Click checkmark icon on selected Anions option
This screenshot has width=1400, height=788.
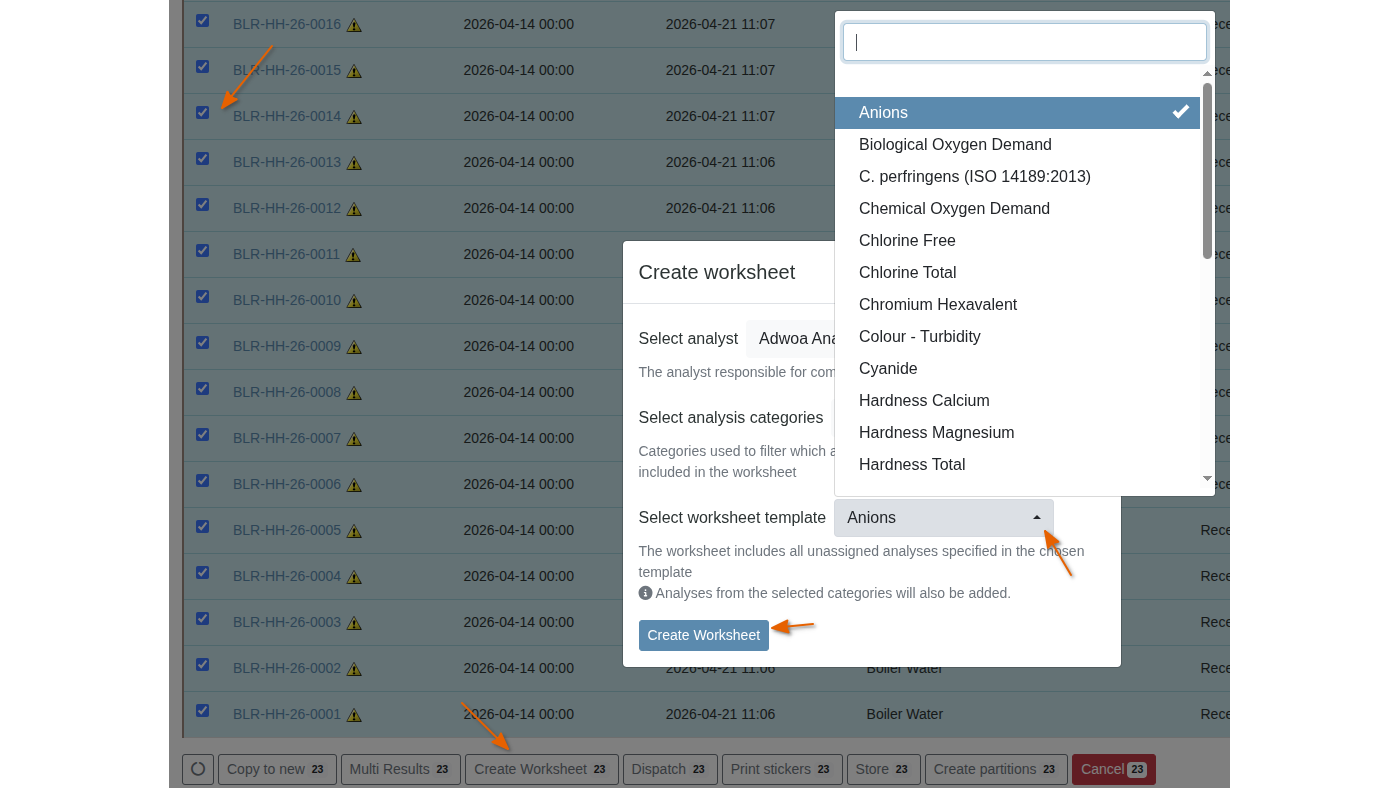pyautogui.click(x=1181, y=112)
